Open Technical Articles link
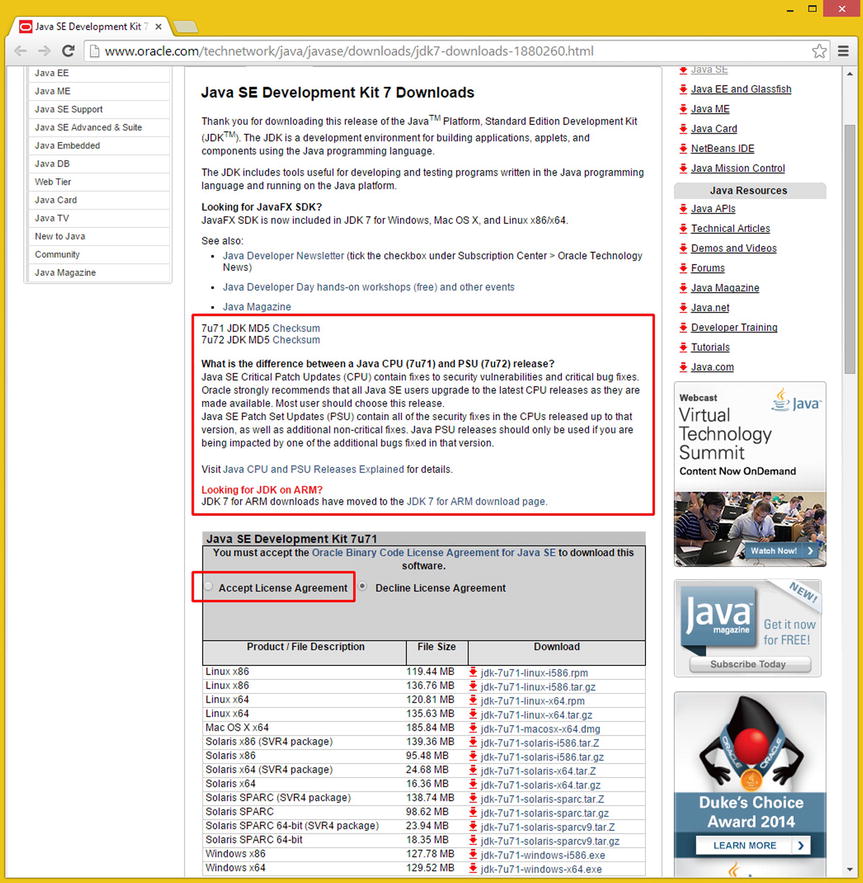This screenshot has height=883, width=863. pos(730,228)
